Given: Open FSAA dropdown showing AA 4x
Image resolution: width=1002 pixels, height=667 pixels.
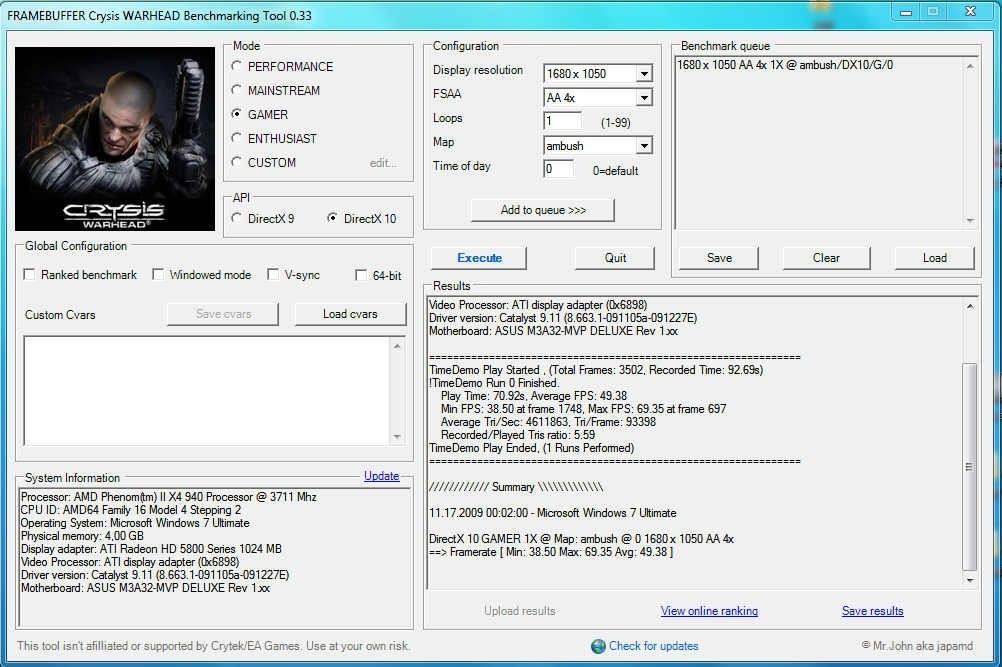Looking at the screenshot, I should click(x=644, y=98).
